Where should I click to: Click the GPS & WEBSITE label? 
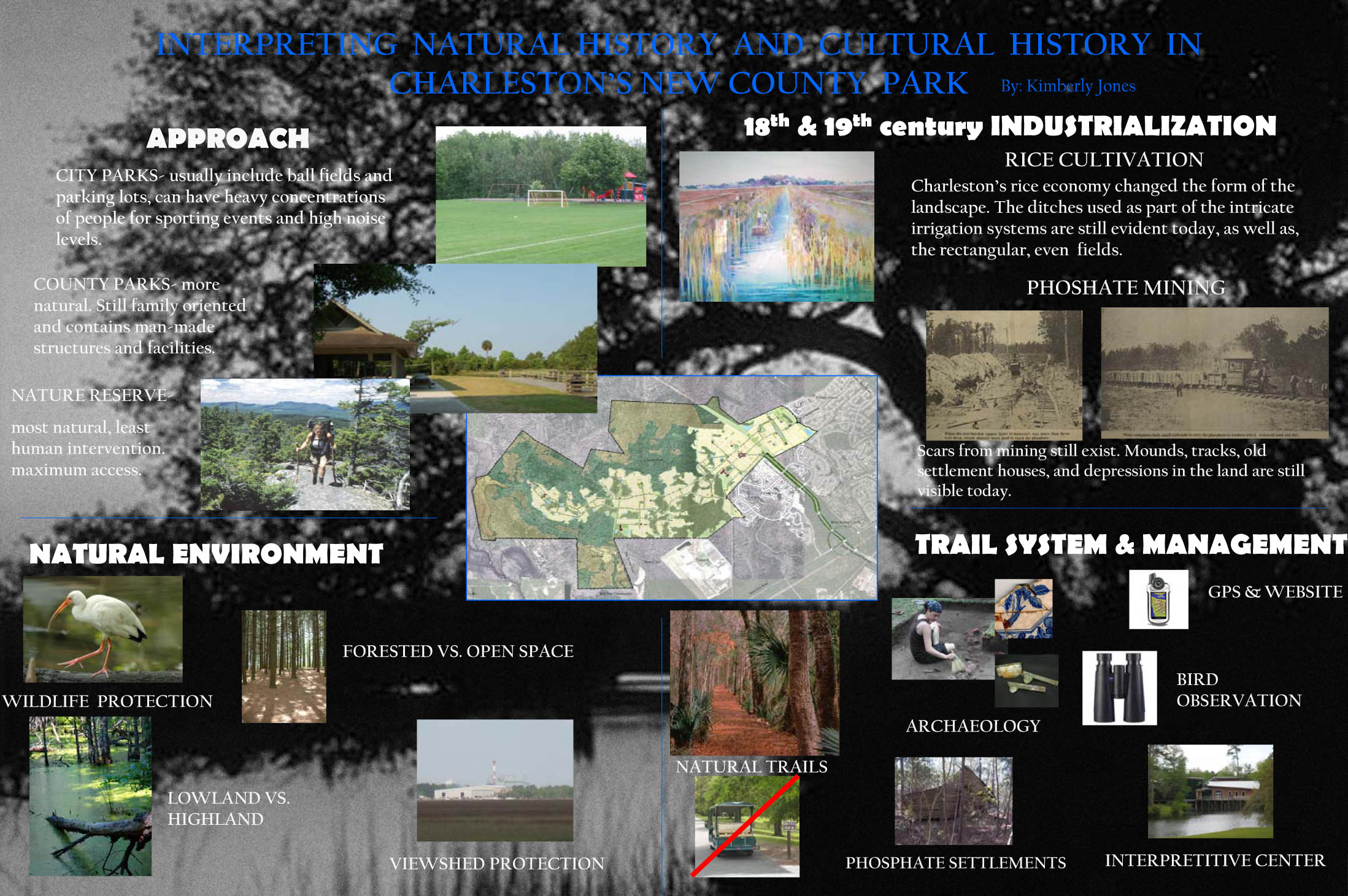click(1275, 592)
